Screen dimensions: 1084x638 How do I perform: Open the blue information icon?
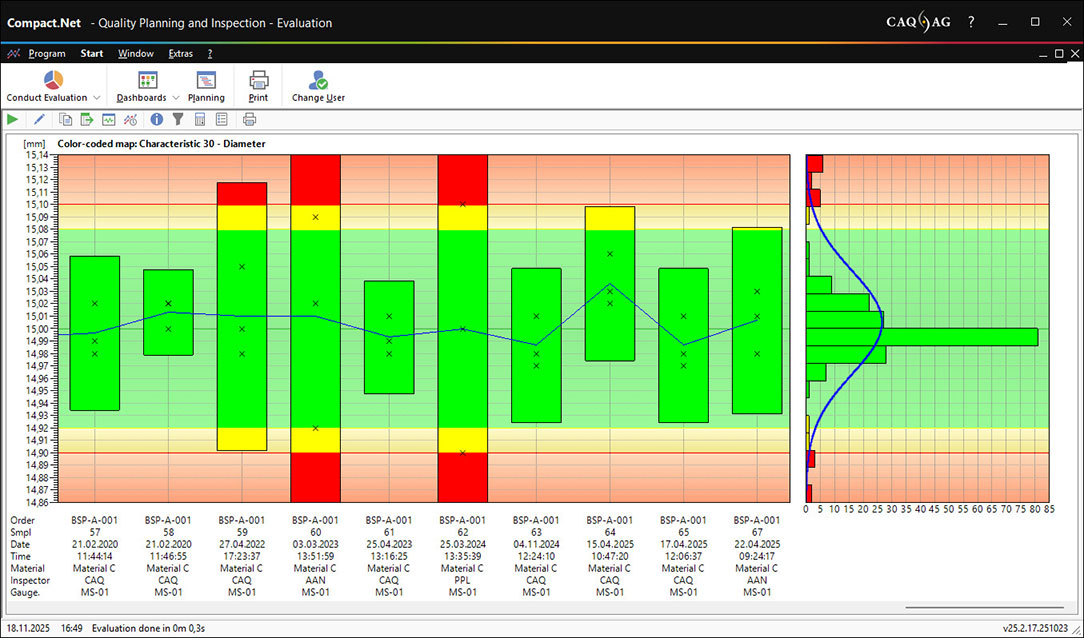coord(157,120)
